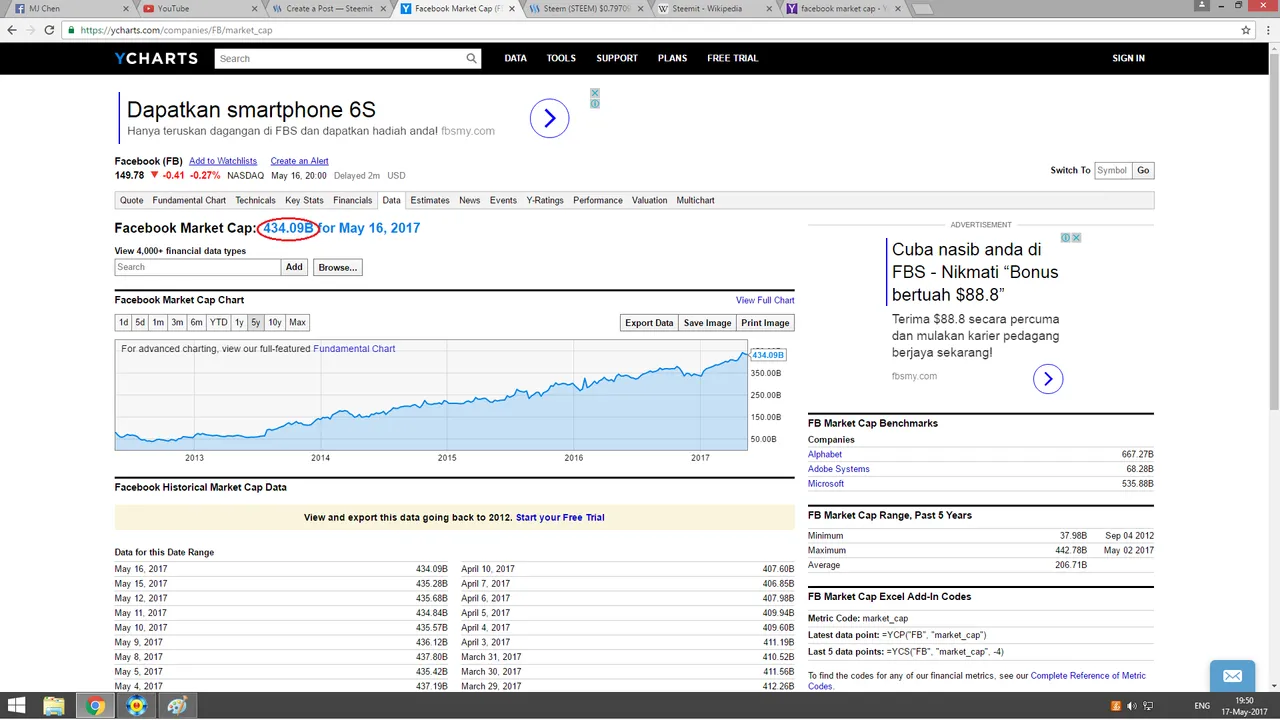Open the TOOLS menu in the header
The width and height of the screenshot is (1280, 720).
click(x=561, y=58)
